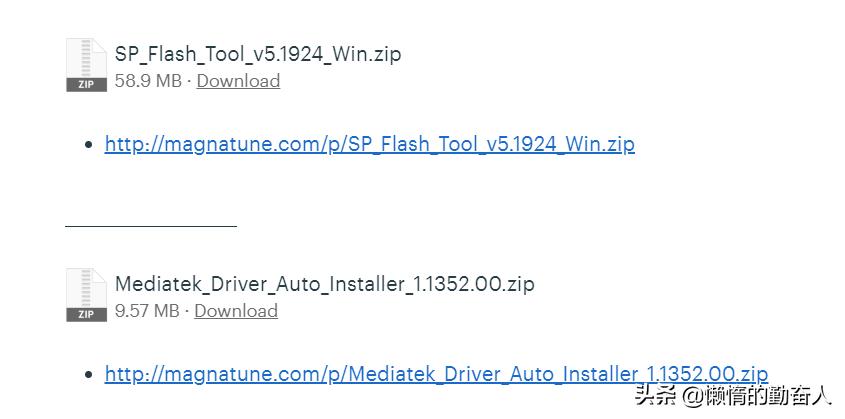Click the gray ZIP badge on the SP_Flash_Tool icon

coord(86,84)
